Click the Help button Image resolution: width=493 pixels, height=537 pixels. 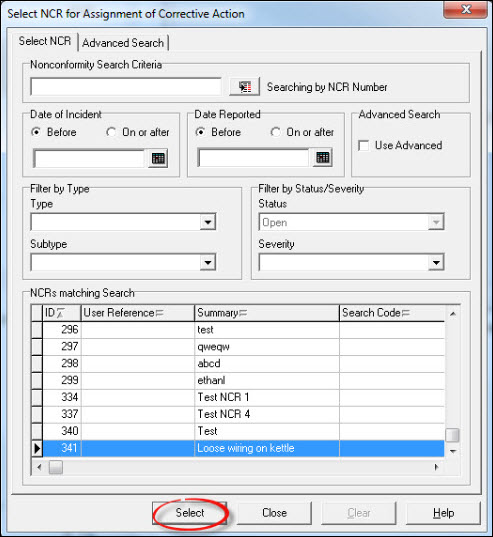[x=443, y=513]
